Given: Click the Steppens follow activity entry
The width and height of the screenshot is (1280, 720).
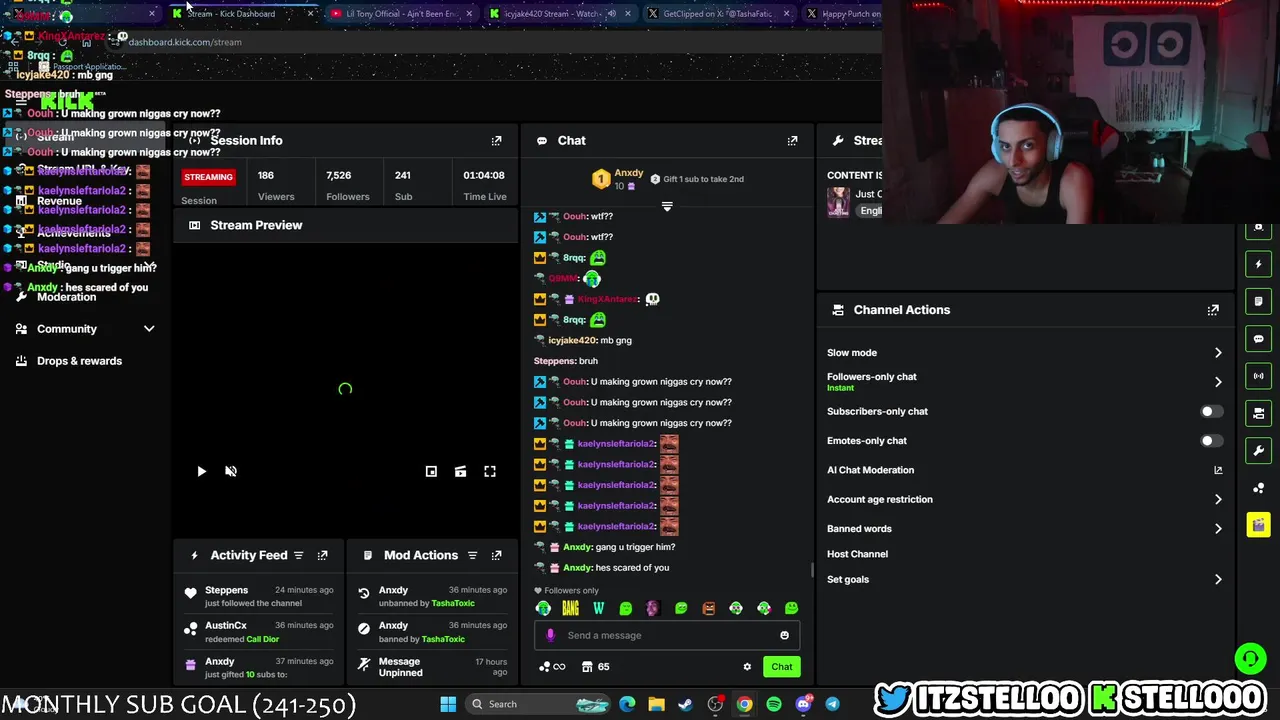Looking at the screenshot, I should [x=259, y=596].
